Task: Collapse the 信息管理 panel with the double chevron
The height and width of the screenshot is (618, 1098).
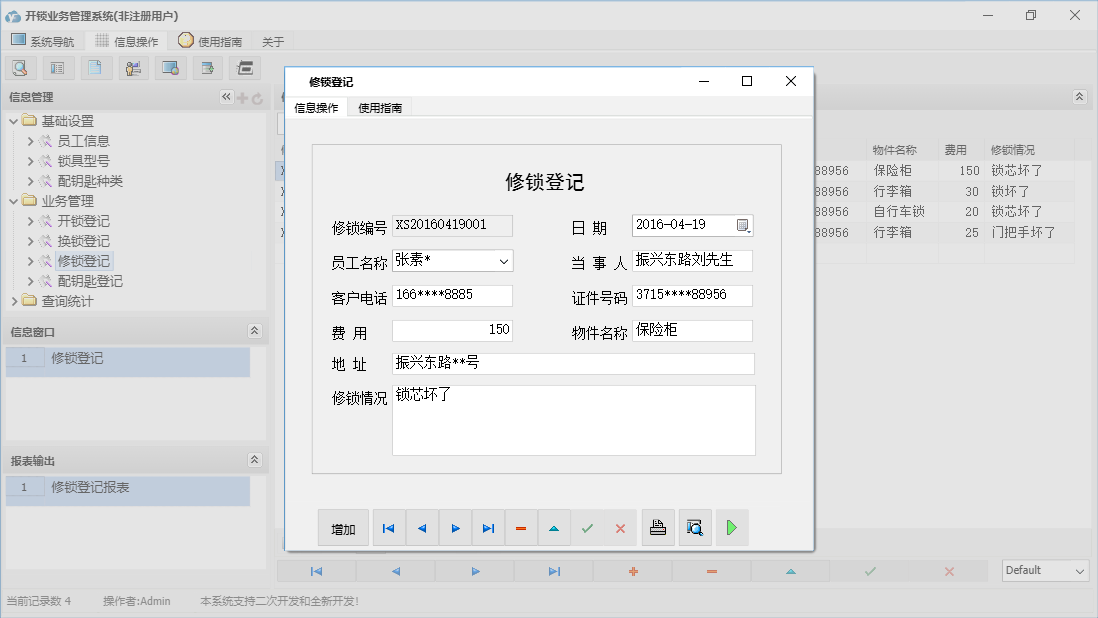Action: [x=226, y=97]
